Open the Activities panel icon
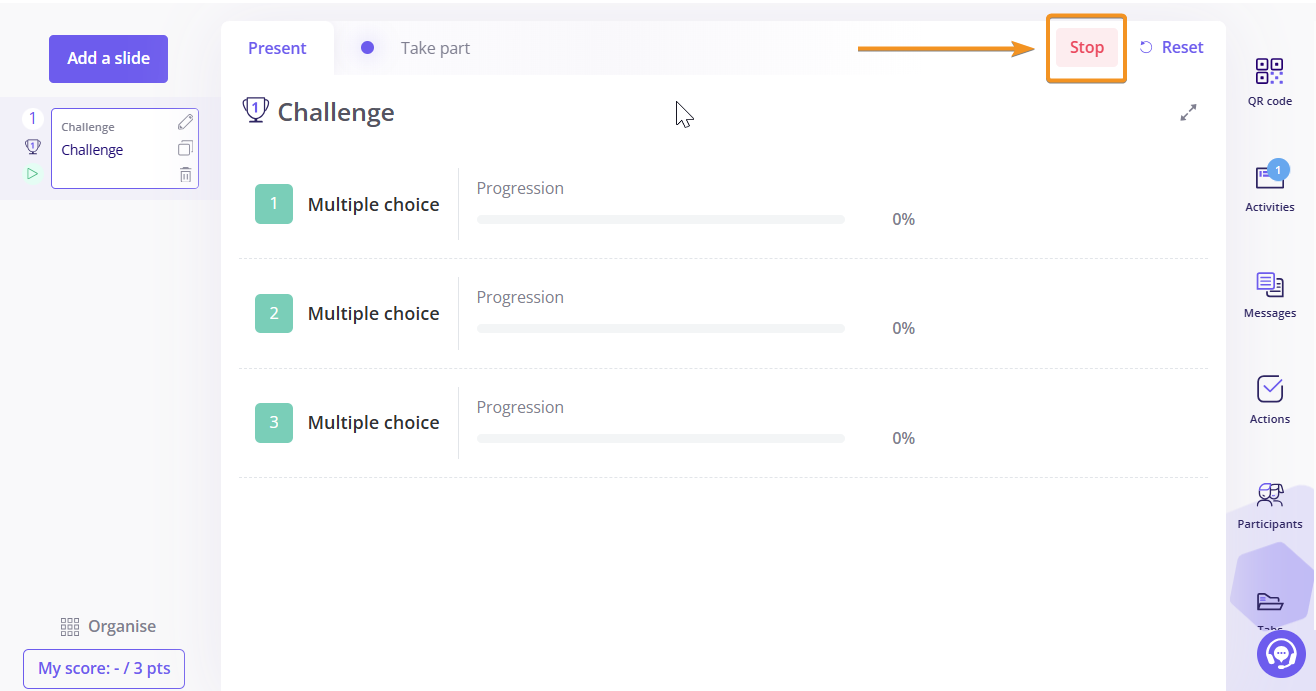Image resolution: width=1316 pixels, height=691 pixels. pos(1269,177)
